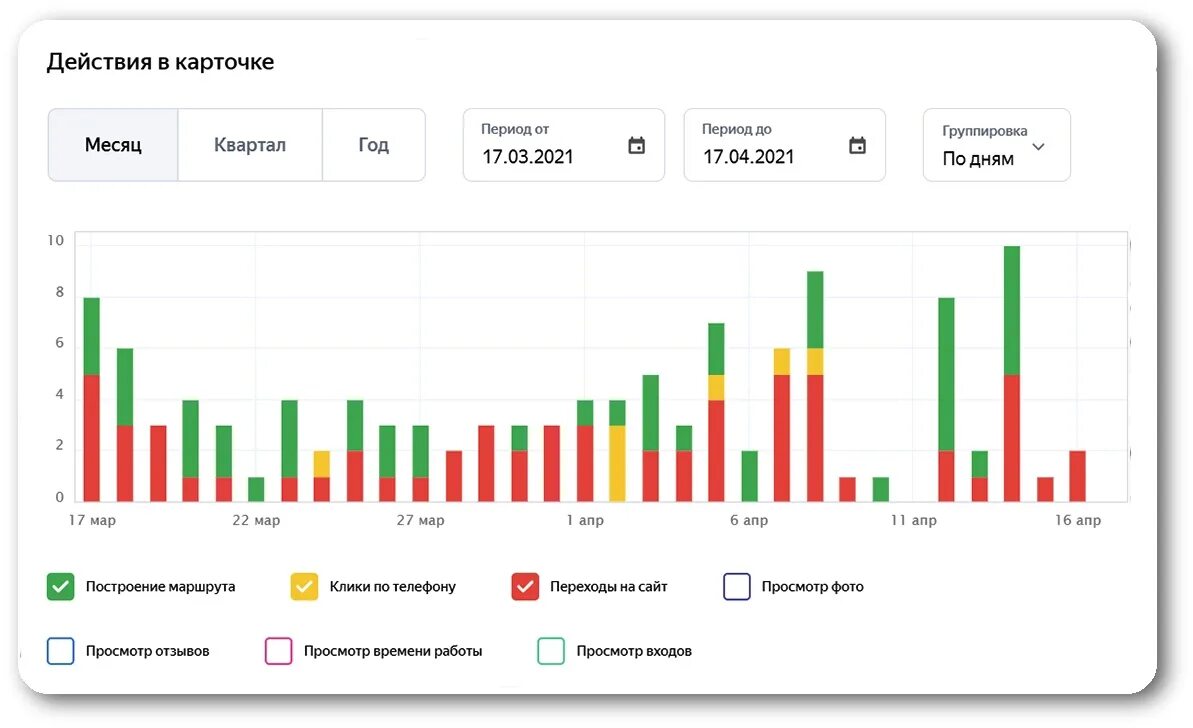This screenshot has width=1193, height=728.
Task: Open calendar icon in 'Период до' field
Action: 857,145
